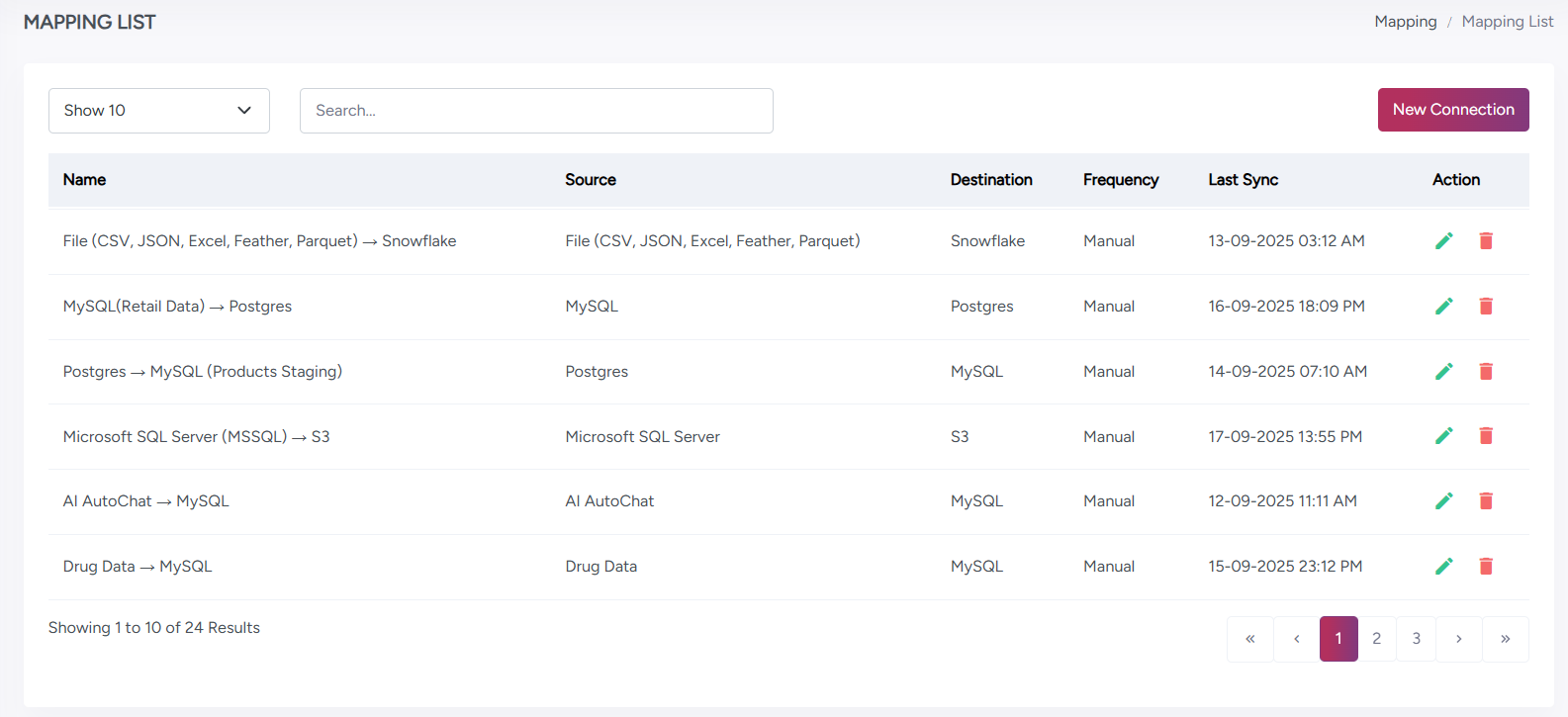Delete the MySQL(Retail Data) to Postgres mapping
The height and width of the screenshot is (717, 1568).
(x=1485, y=307)
